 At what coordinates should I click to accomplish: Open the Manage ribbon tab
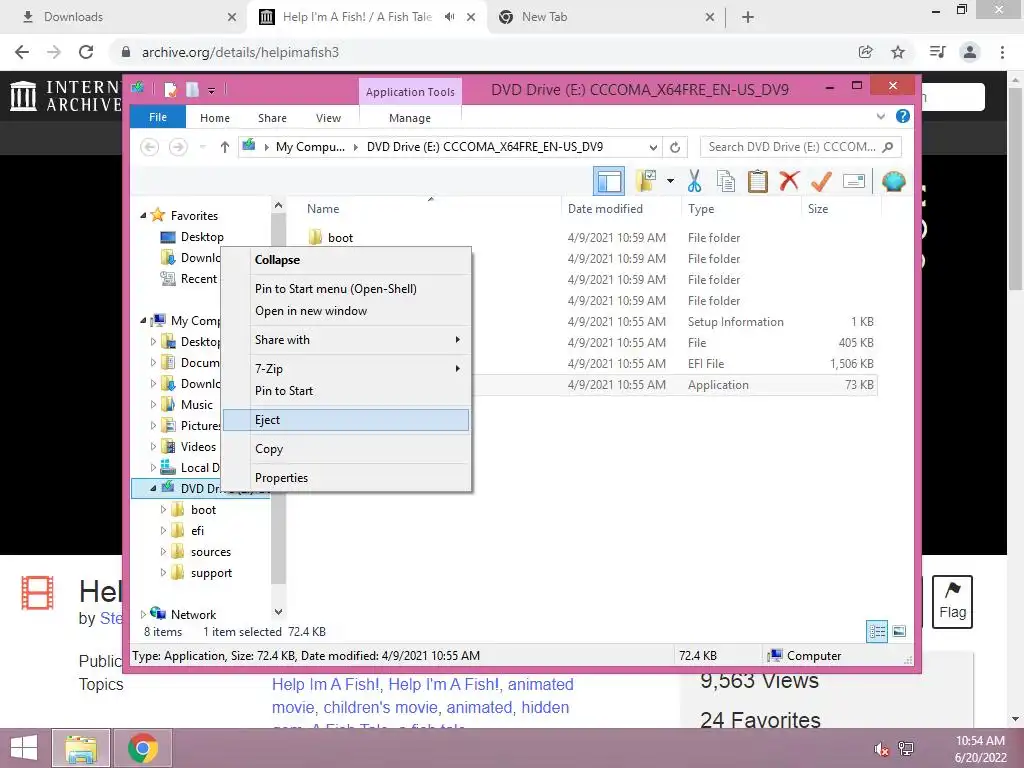click(x=409, y=118)
